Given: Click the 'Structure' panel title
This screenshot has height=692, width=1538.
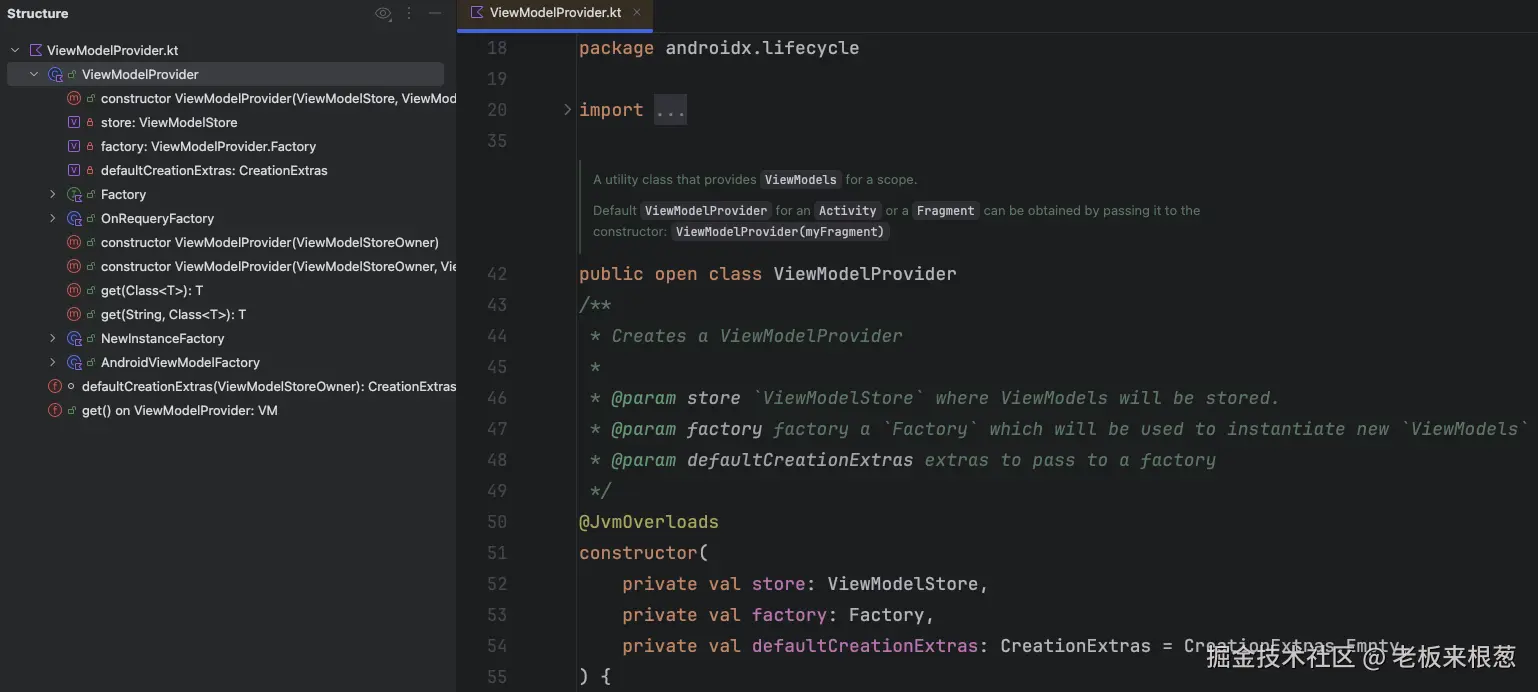Looking at the screenshot, I should coord(38,14).
